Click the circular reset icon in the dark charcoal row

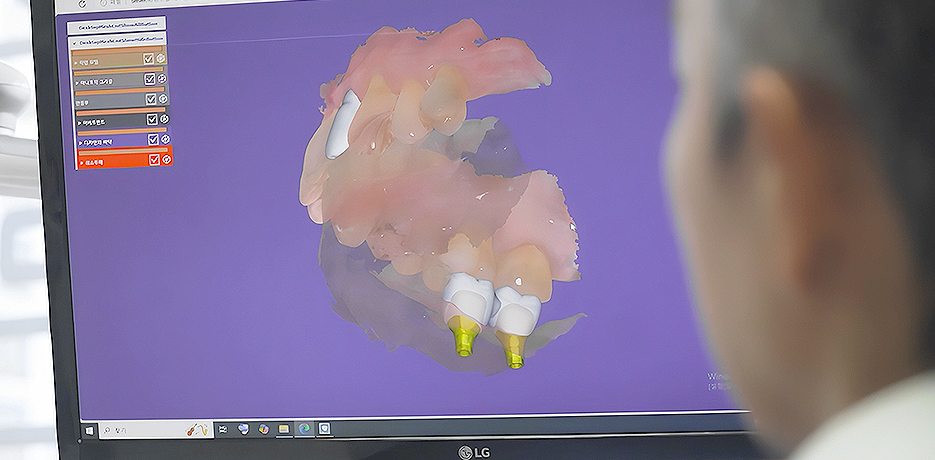pyautogui.click(x=165, y=119)
